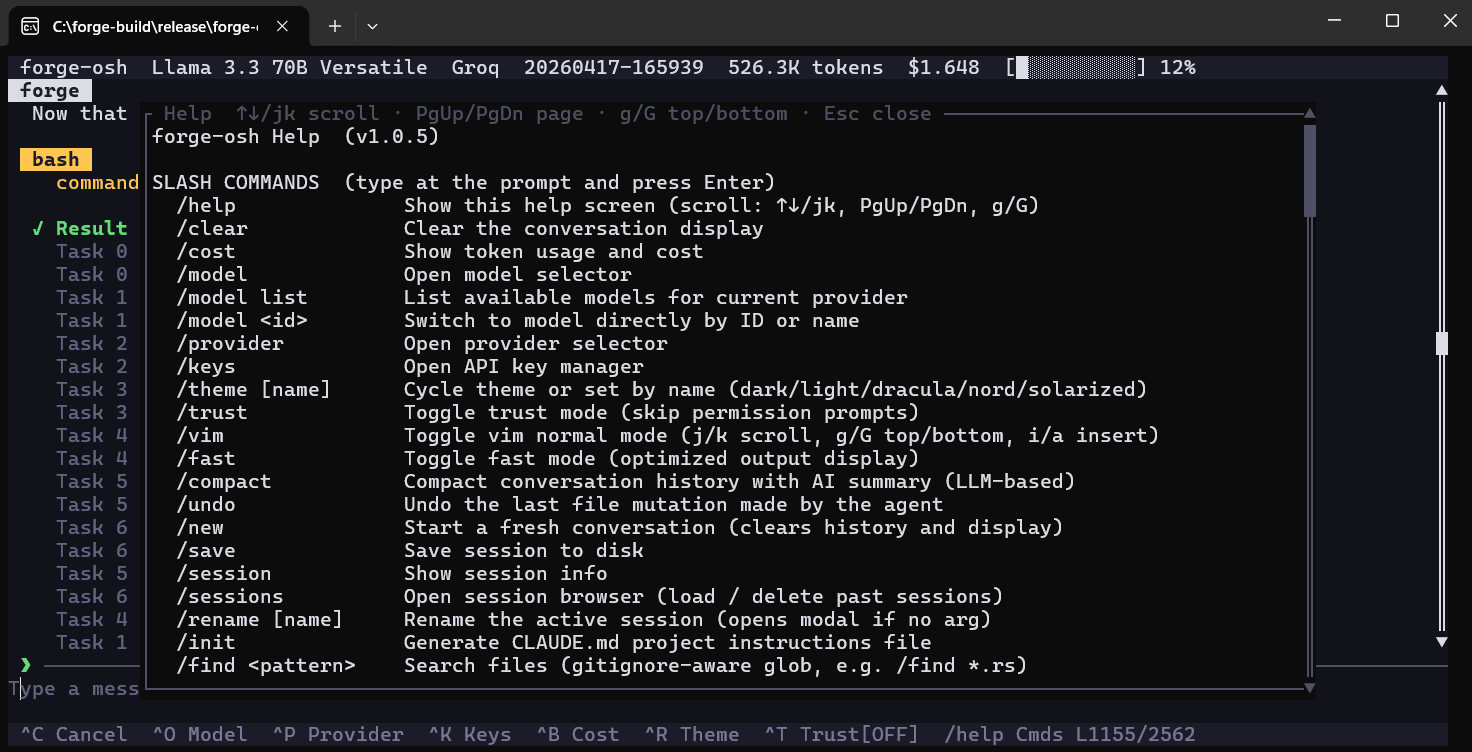Screen dimensions: 1472x752
Task: Click the $1.648 cost value
Action: (944, 68)
